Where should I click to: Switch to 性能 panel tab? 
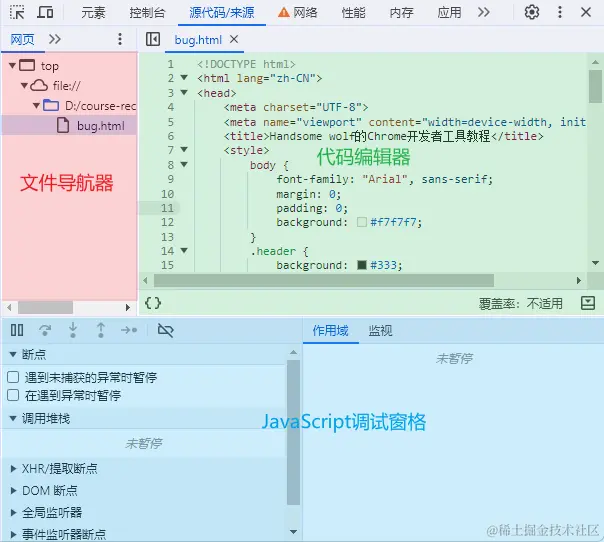[x=353, y=13]
